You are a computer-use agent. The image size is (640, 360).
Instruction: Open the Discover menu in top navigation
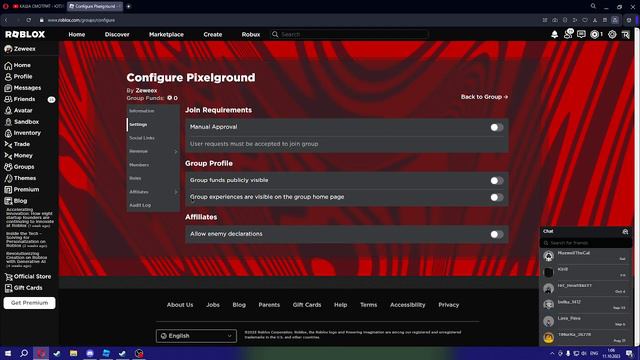point(117,35)
